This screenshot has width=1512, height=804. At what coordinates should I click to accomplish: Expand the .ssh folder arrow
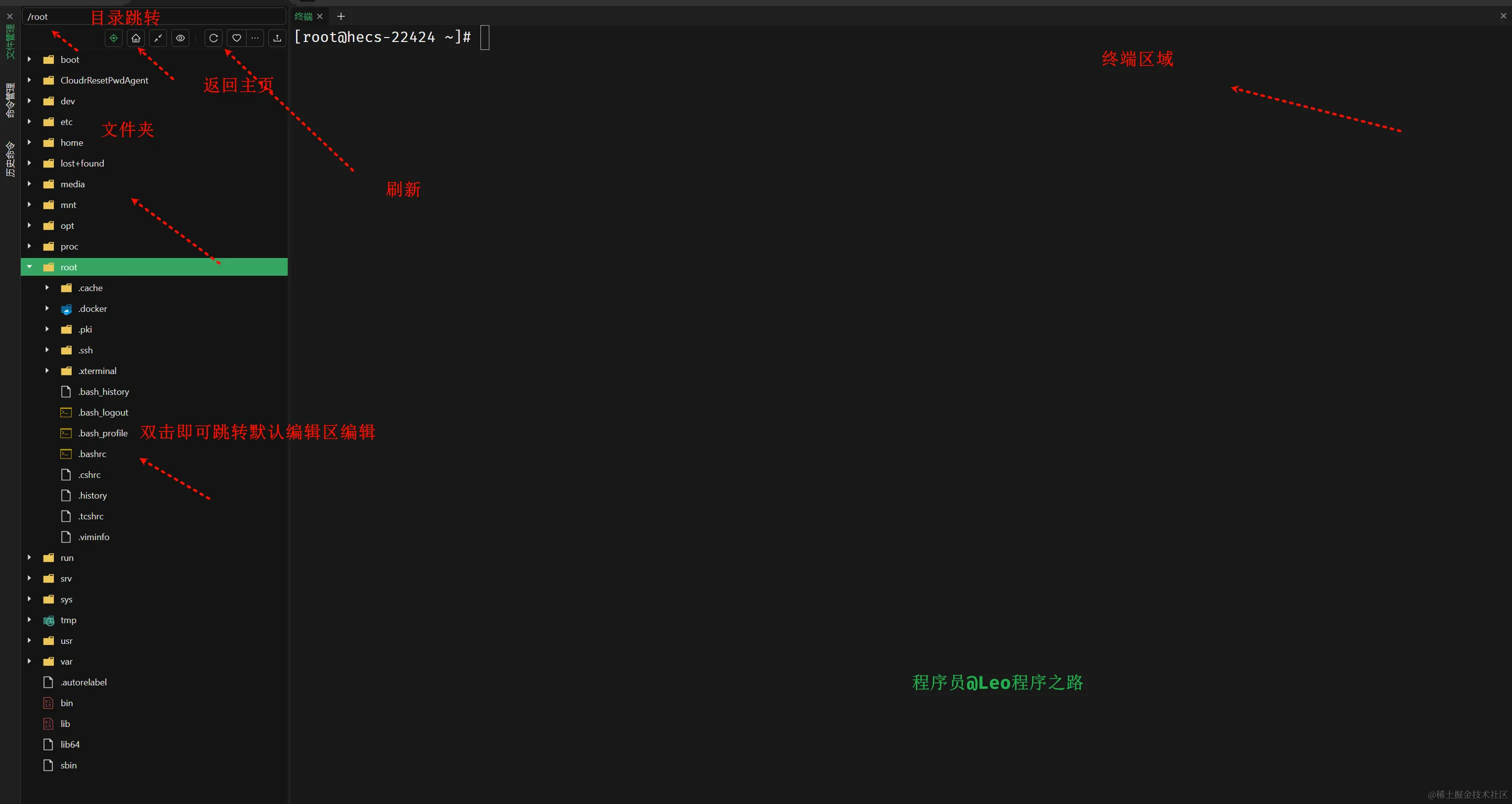[47, 350]
